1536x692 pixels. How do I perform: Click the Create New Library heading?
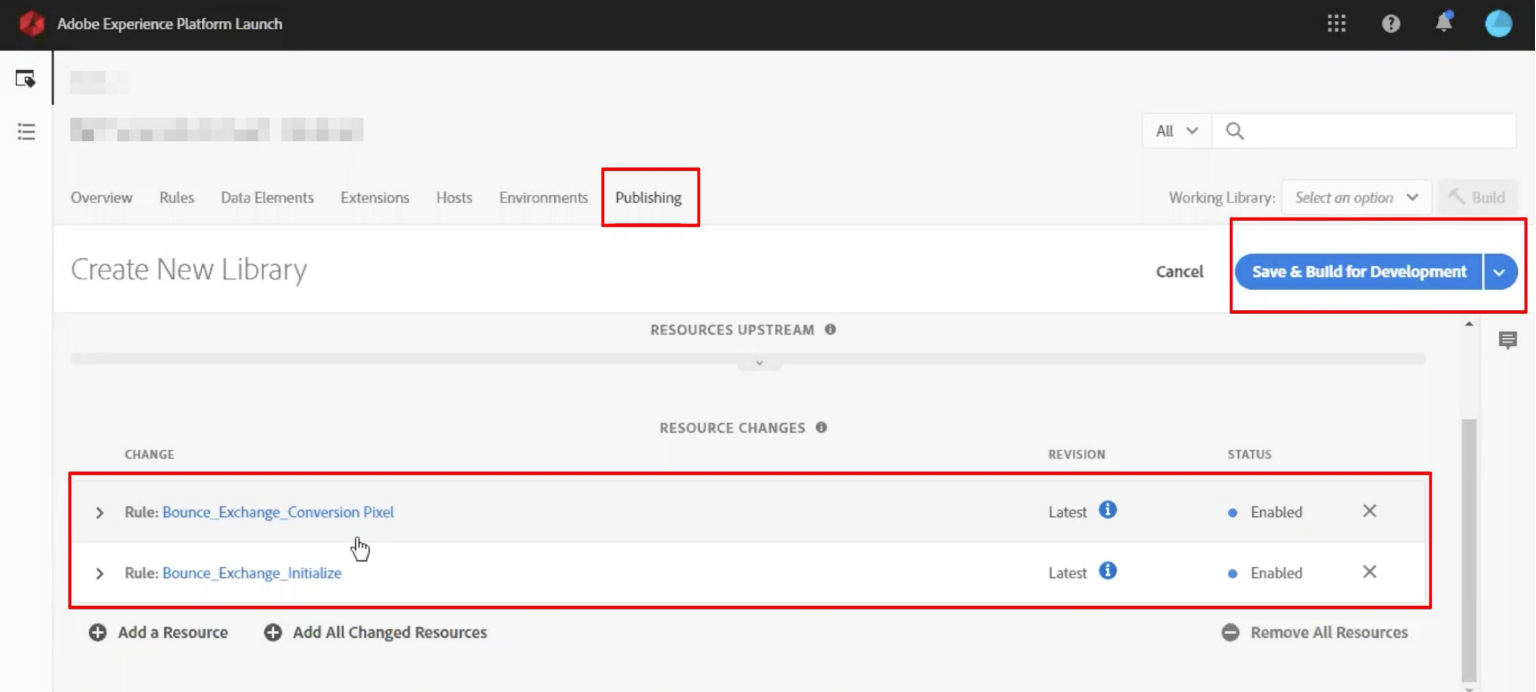[x=189, y=270]
